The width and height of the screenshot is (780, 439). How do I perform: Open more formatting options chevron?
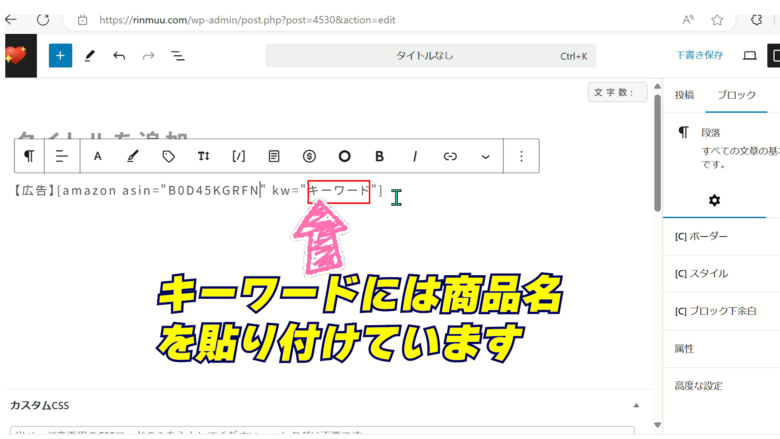click(486, 156)
